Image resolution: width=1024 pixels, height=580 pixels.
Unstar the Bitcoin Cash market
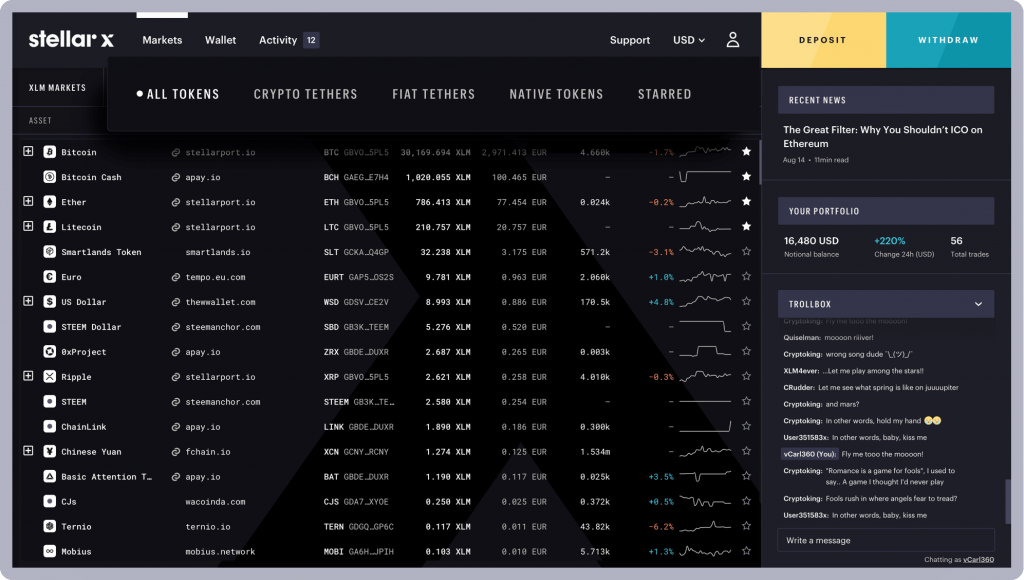tap(746, 176)
